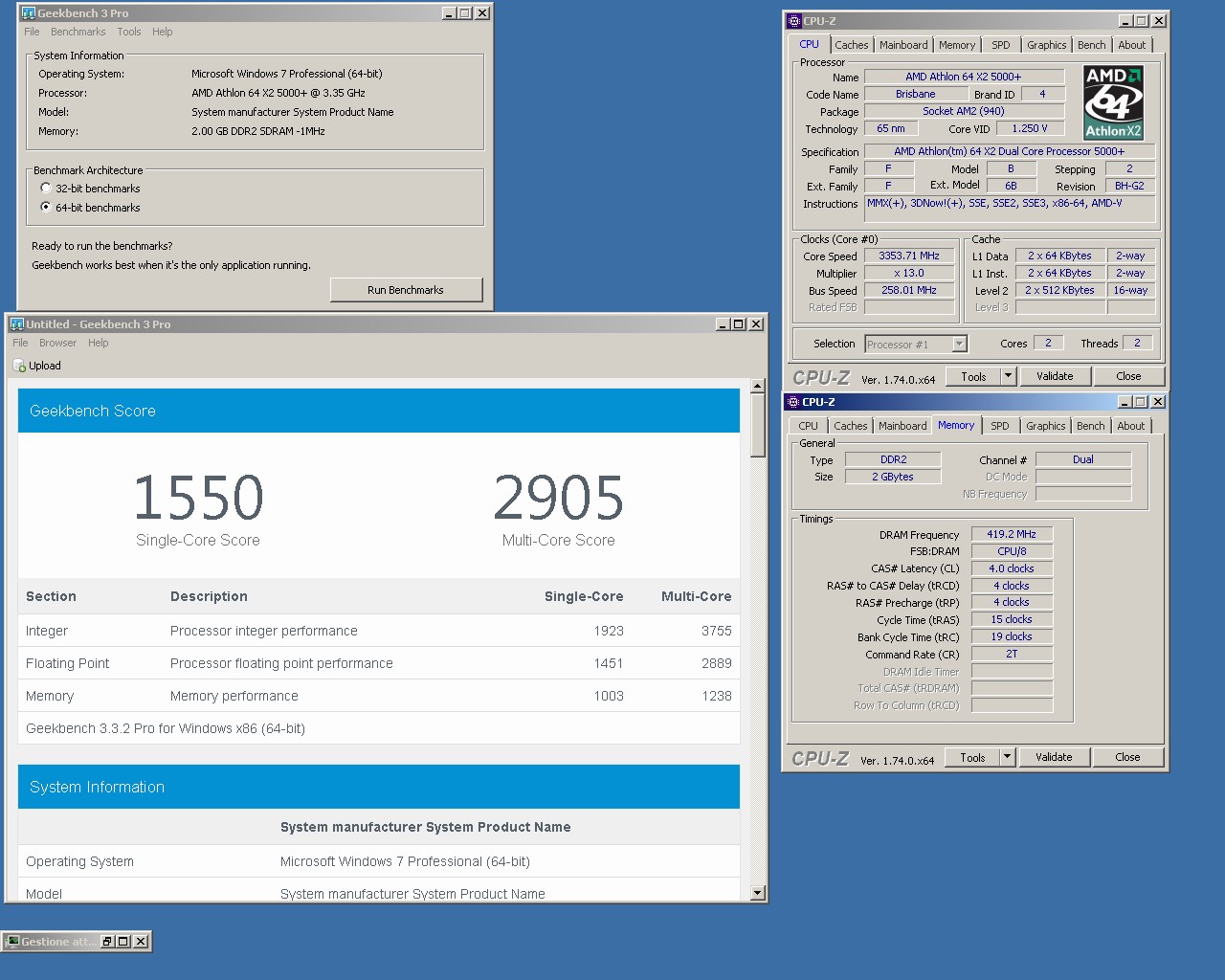Minimize the top CPU-Z window
This screenshot has width=1225, height=980.
(1125, 21)
